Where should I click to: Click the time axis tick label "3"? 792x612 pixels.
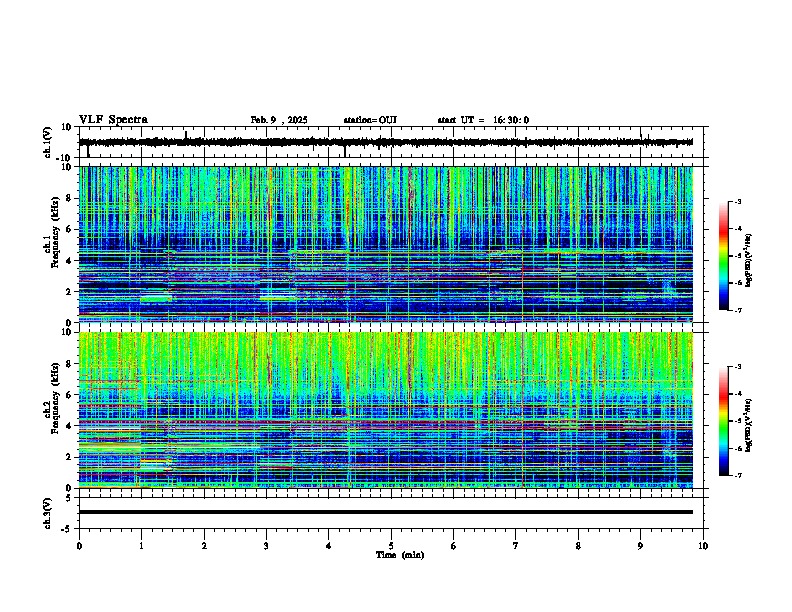coord(266,546)
